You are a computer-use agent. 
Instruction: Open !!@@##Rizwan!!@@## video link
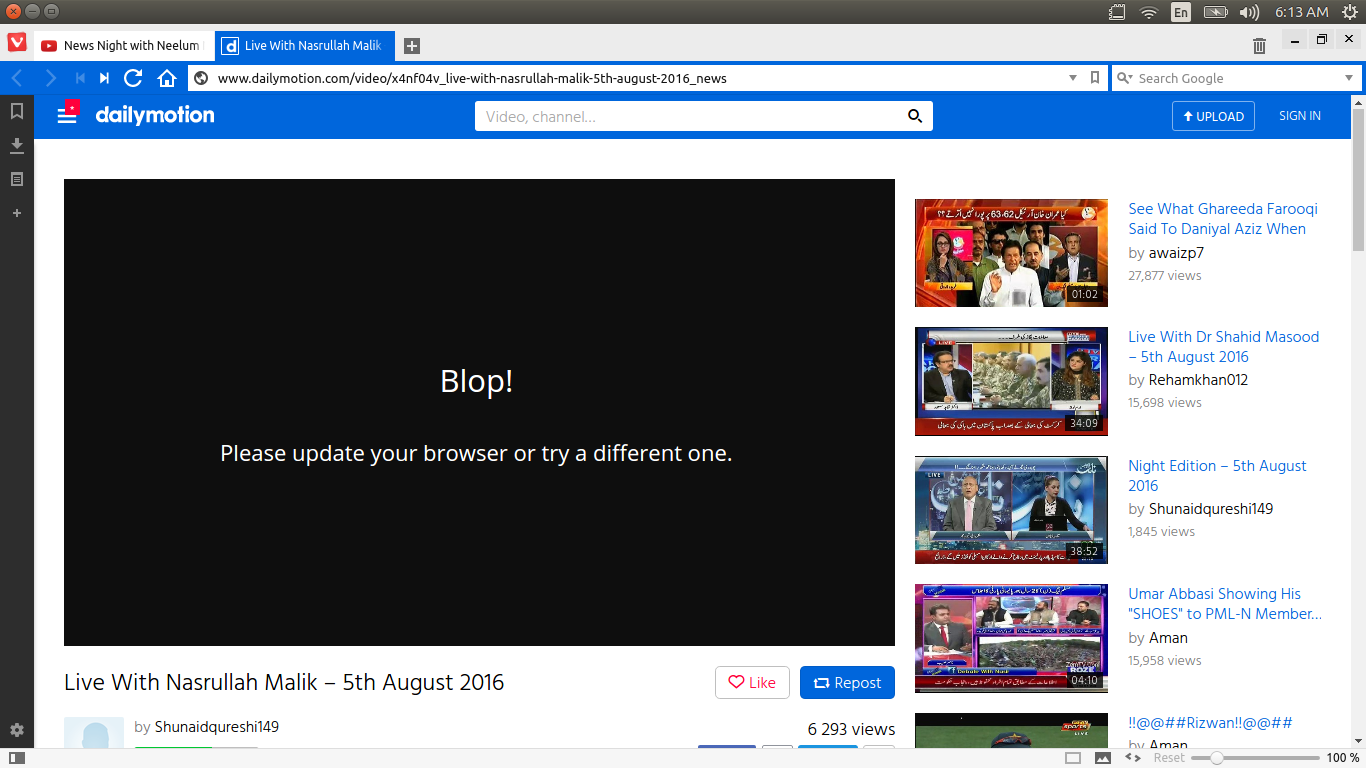[x=1210, y=722]
